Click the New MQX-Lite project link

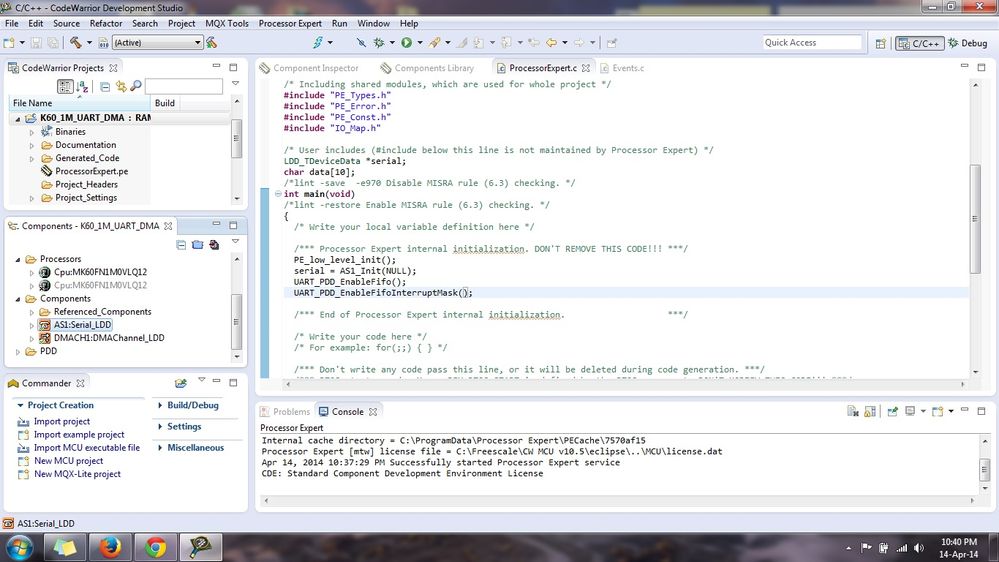coord(77,474)
